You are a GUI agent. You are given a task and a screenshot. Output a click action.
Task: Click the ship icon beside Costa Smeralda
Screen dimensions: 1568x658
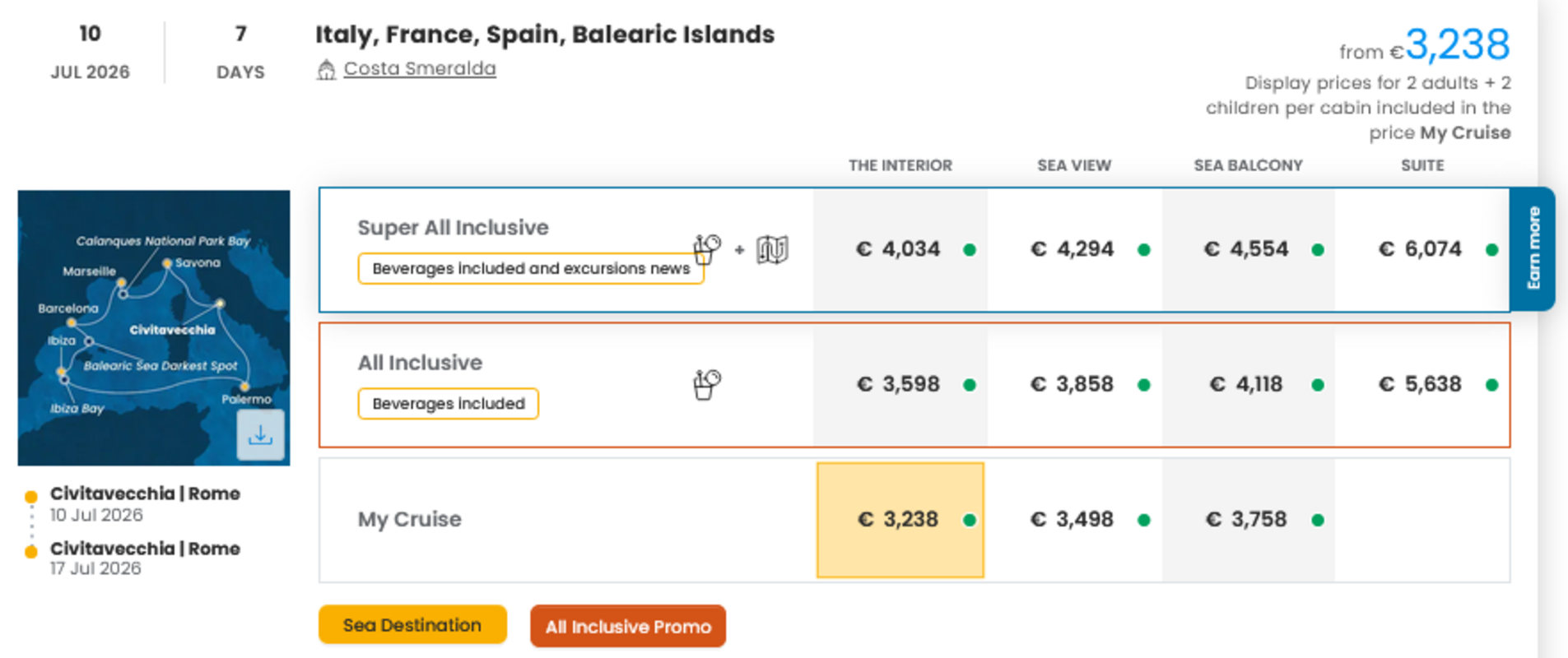(327, 70)
